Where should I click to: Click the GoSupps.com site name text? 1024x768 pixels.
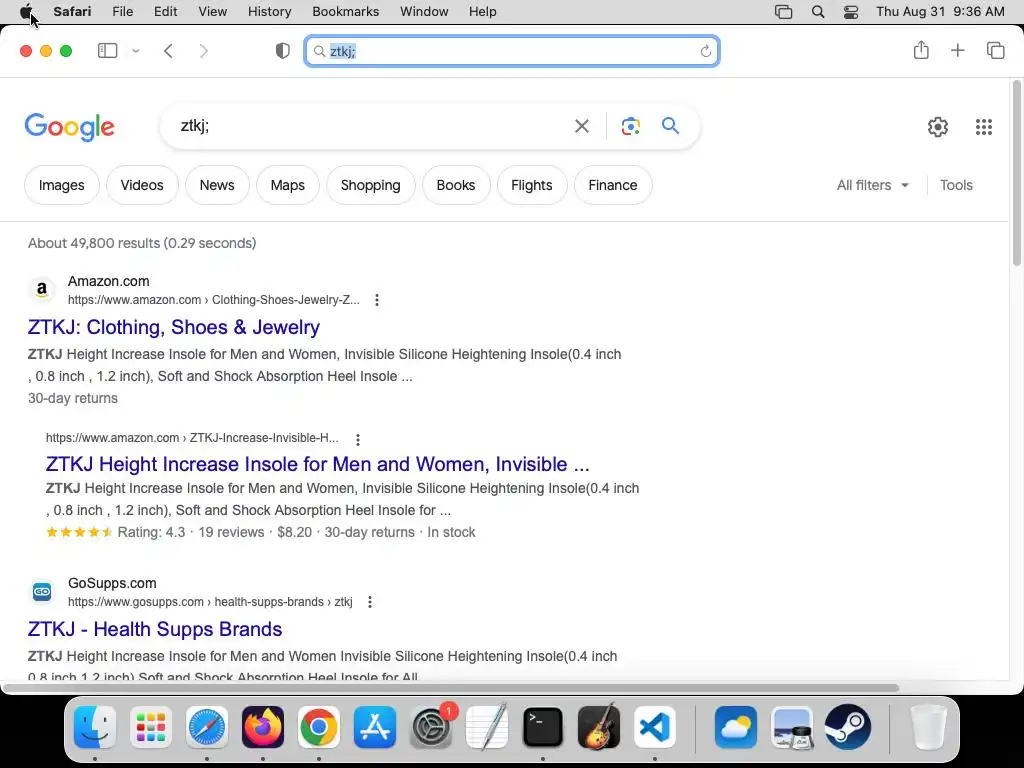pos(112,583)
